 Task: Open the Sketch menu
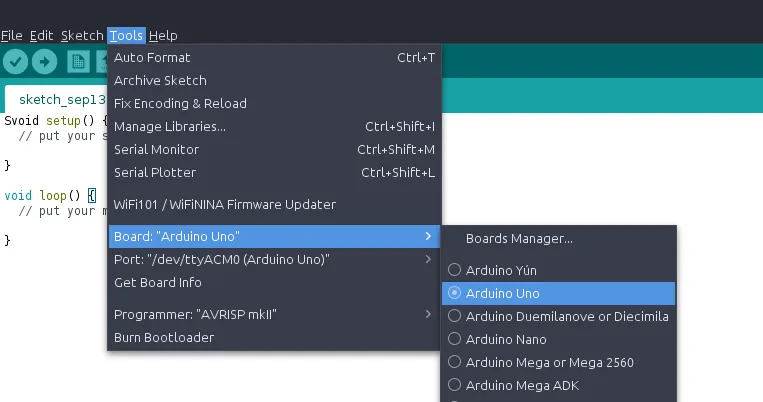point(82,35)
